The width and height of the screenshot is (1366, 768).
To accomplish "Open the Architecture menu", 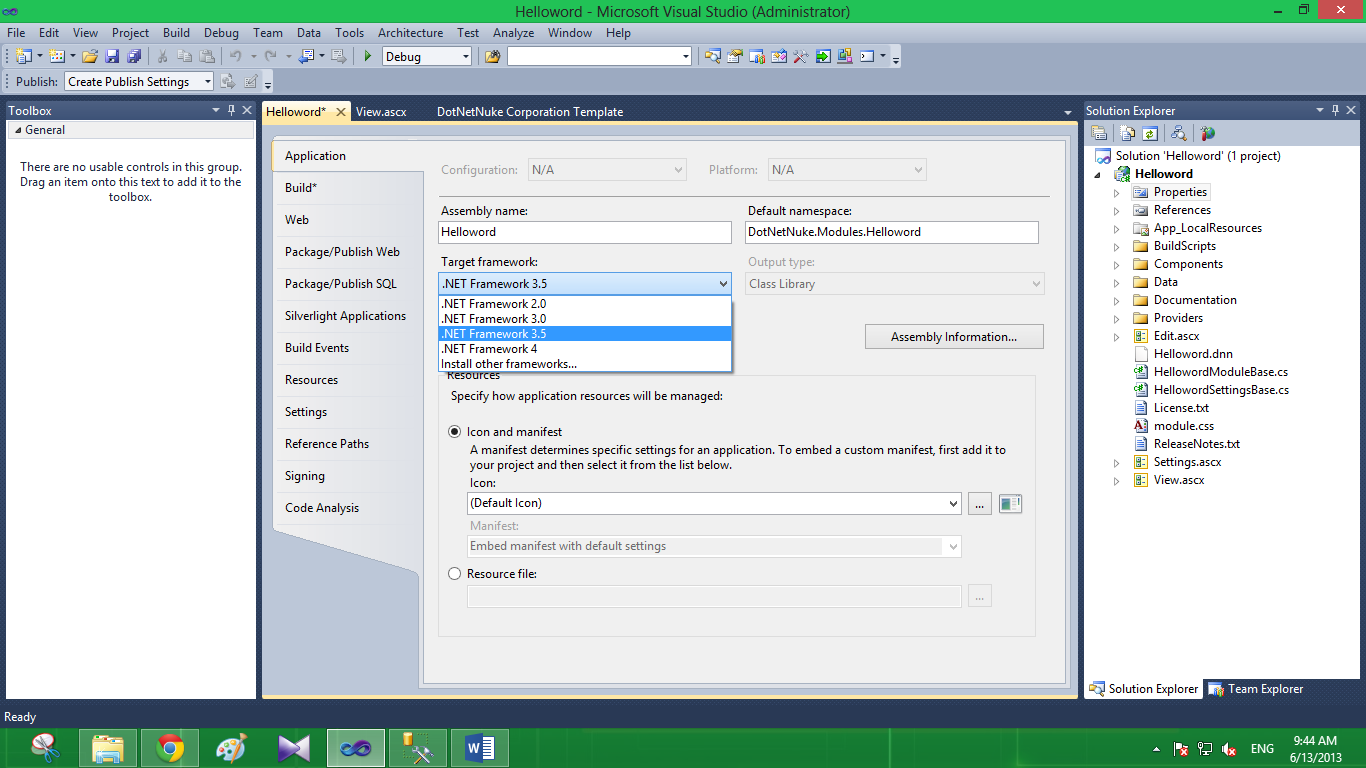I will point(410,33).
